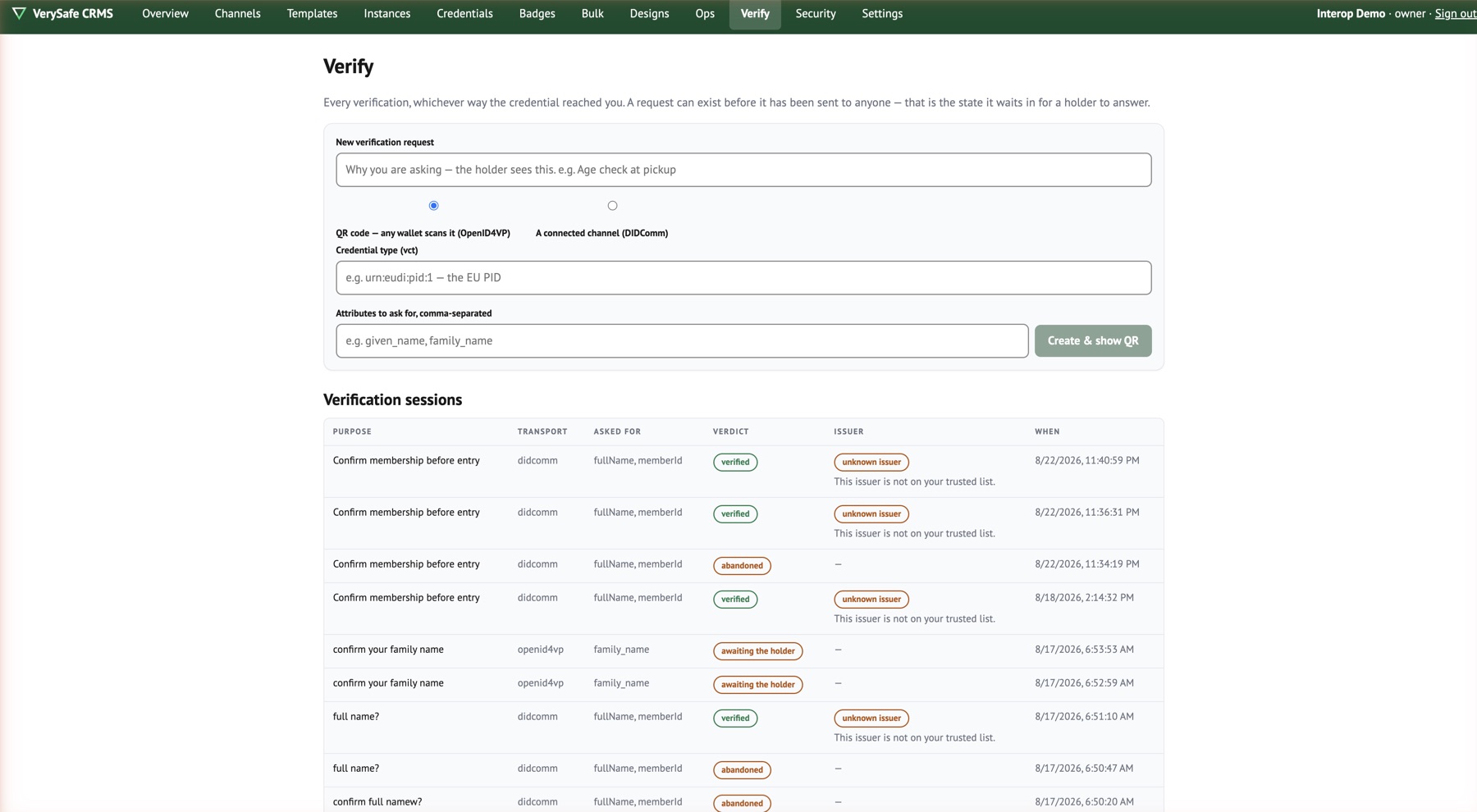Click family_name cell in 6:53:53 AM row
This screenshot has width=1477, height=812.
[x=621, y=649]
